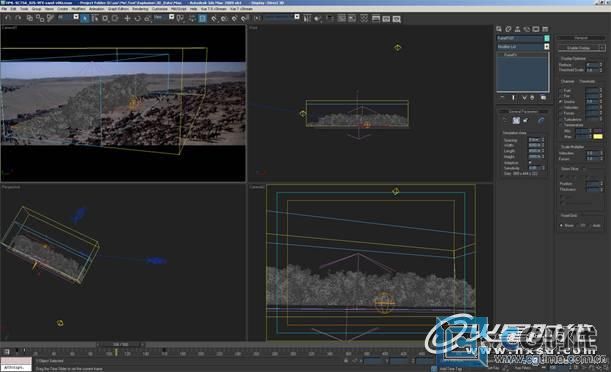Activate the Unlink Selection tool
The width and height of the screenshot is (611, 372).
tap(40, 18)
